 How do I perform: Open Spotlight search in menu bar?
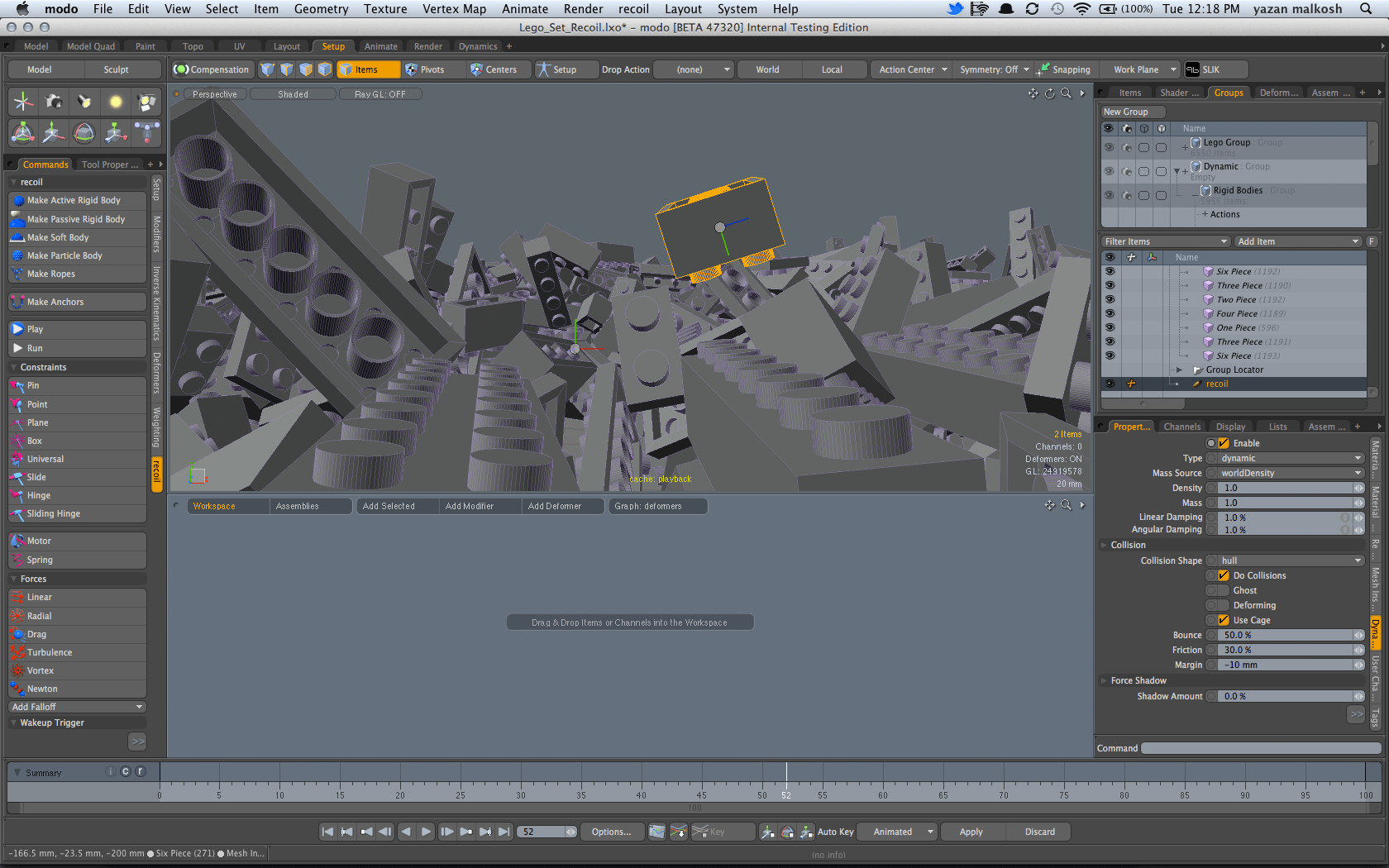(x=1367, y=9)
